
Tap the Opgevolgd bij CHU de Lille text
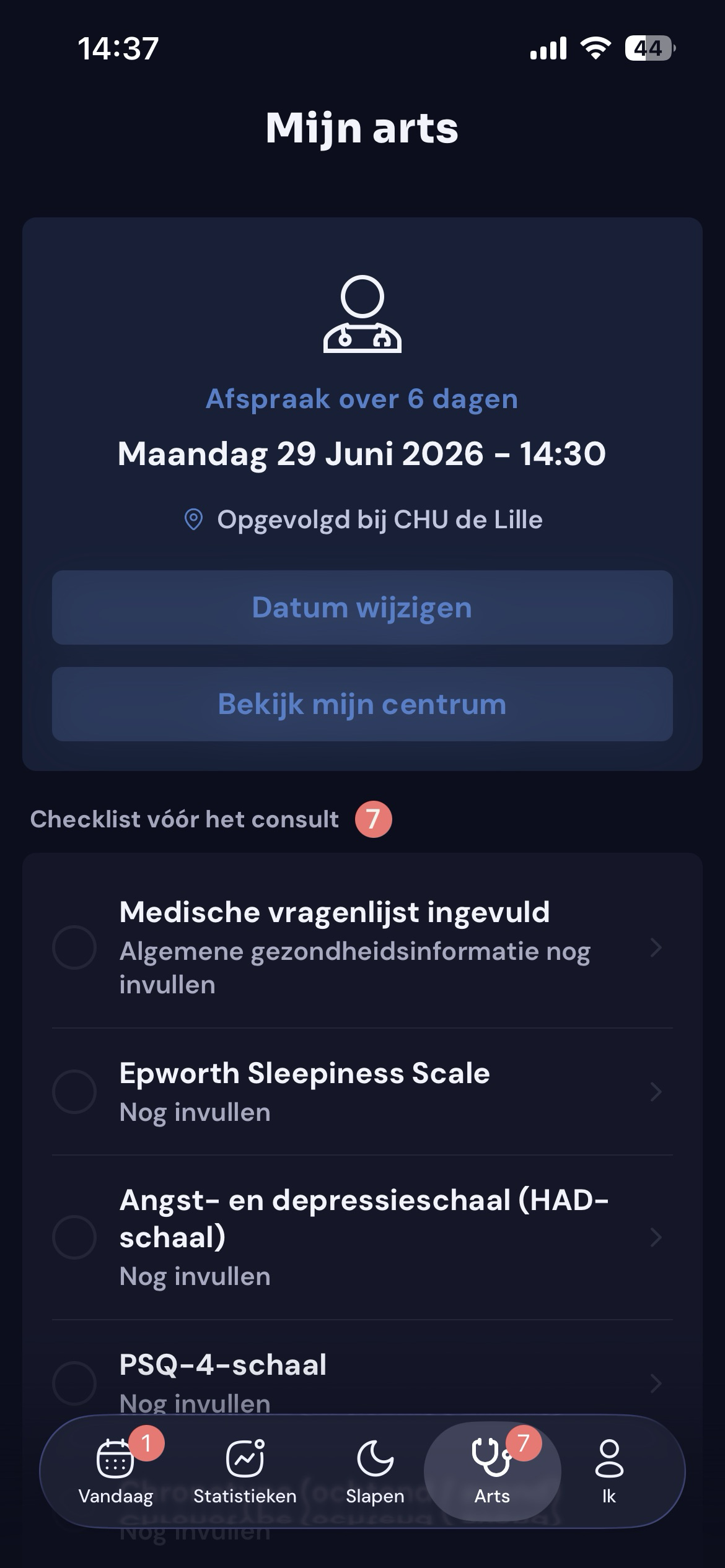[380, 520]
